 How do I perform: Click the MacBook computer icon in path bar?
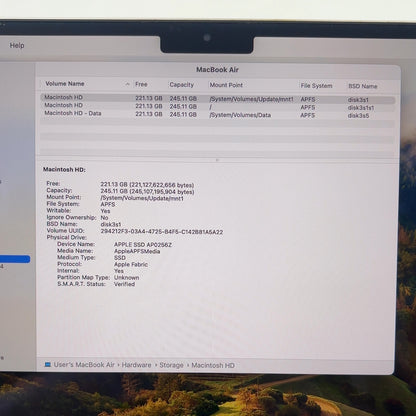[x=48, y=365]
